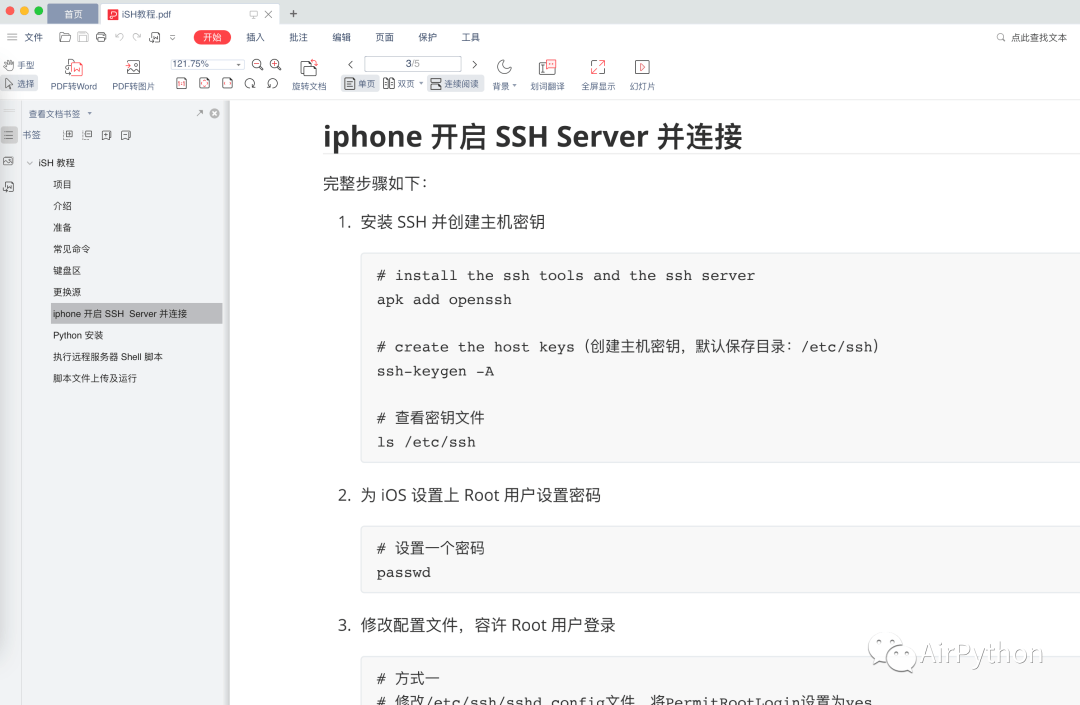Toggle 单页 single page view

pyautogui.click(x=360, y=83)
